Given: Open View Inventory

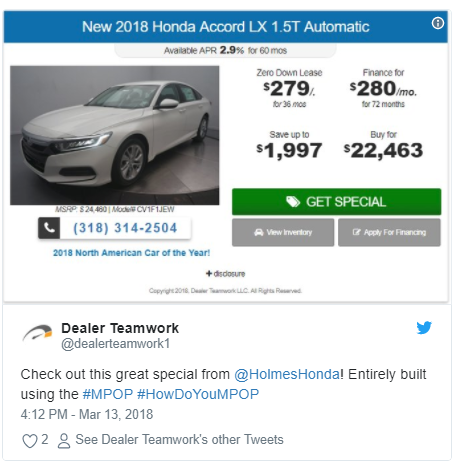Looking at the screenshot, I should [283, 232].
